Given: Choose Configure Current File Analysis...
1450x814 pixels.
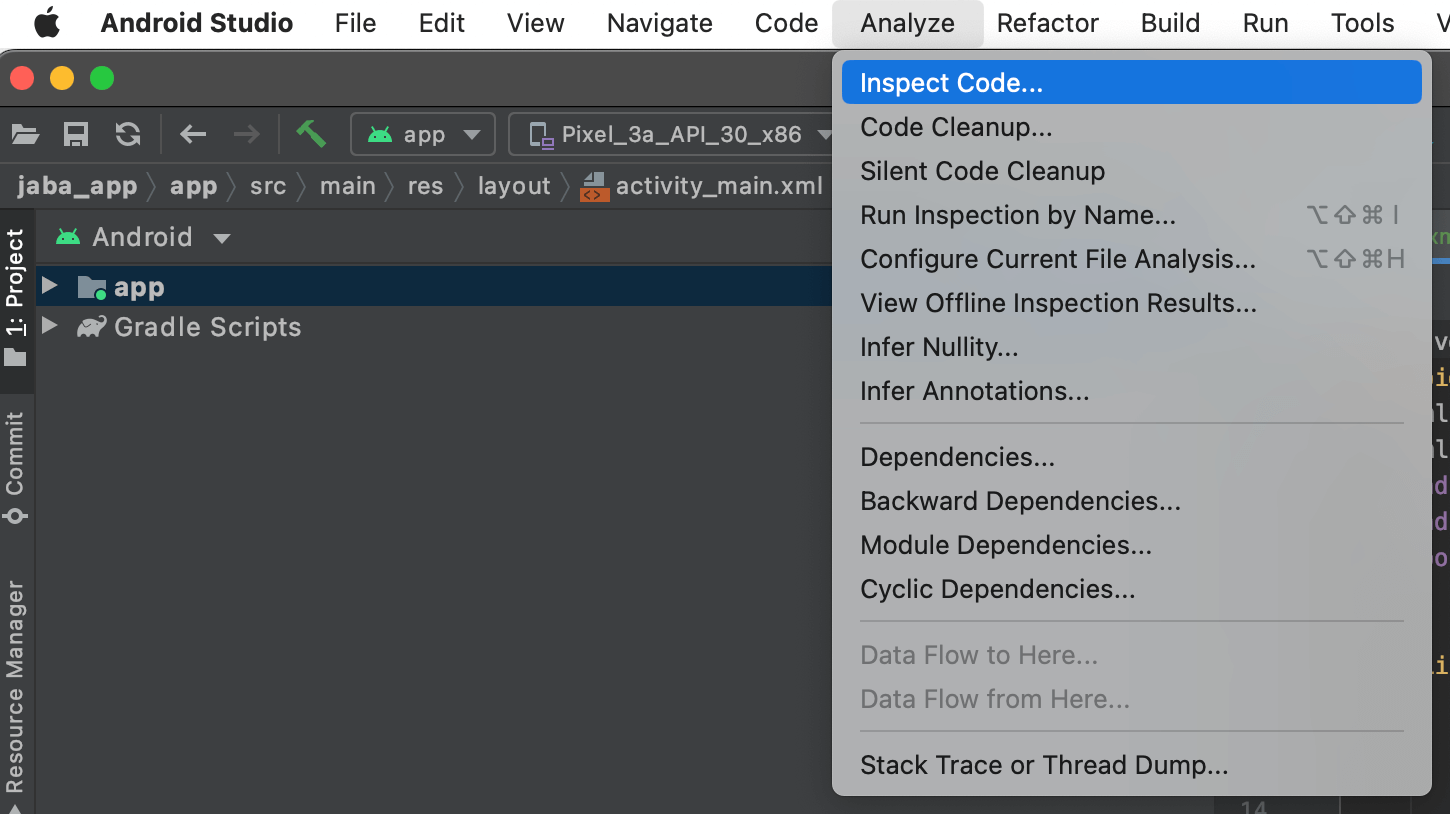Looking at the screenshot, I should tap(1132, 259).
